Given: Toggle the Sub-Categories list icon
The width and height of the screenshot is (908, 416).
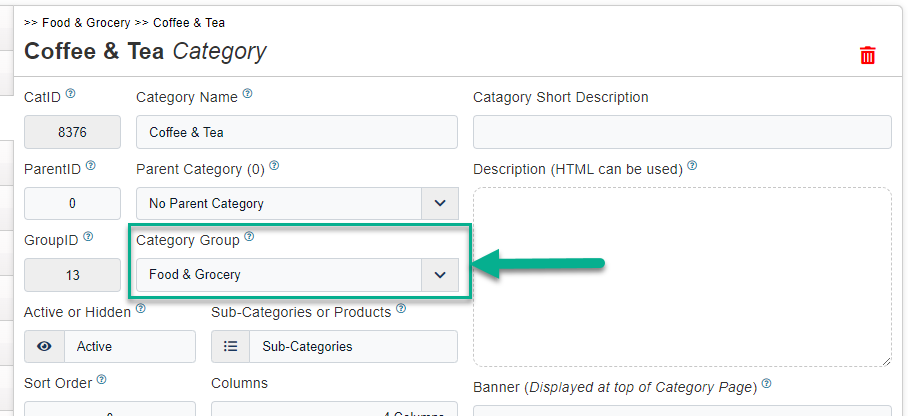Looking at the screenshot, I should pos(230,346).
